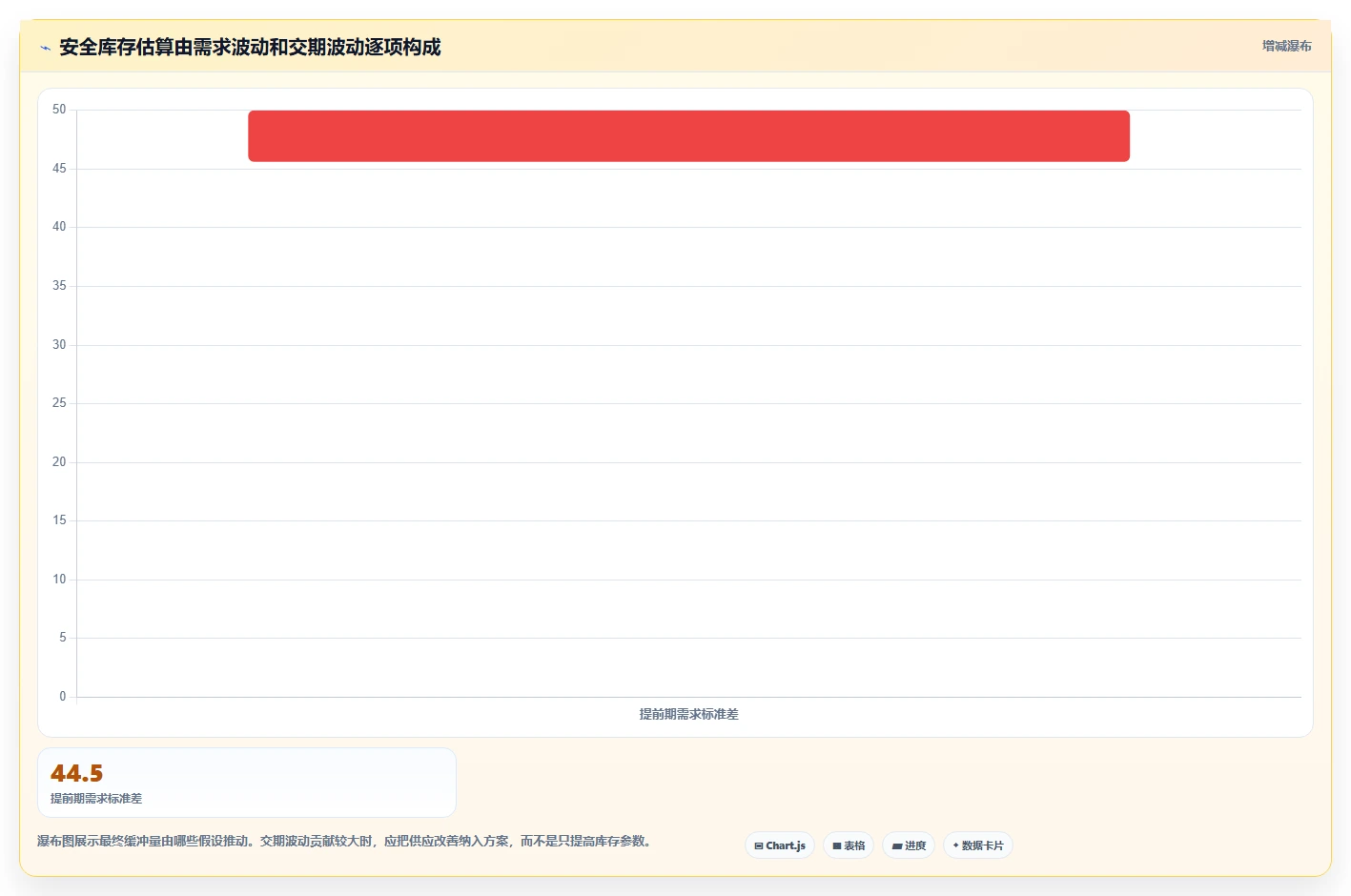Click the lightning icon beside the title
Image resolution: width=1351 pixels, height=896 pixels.
(x=45, y=48)
